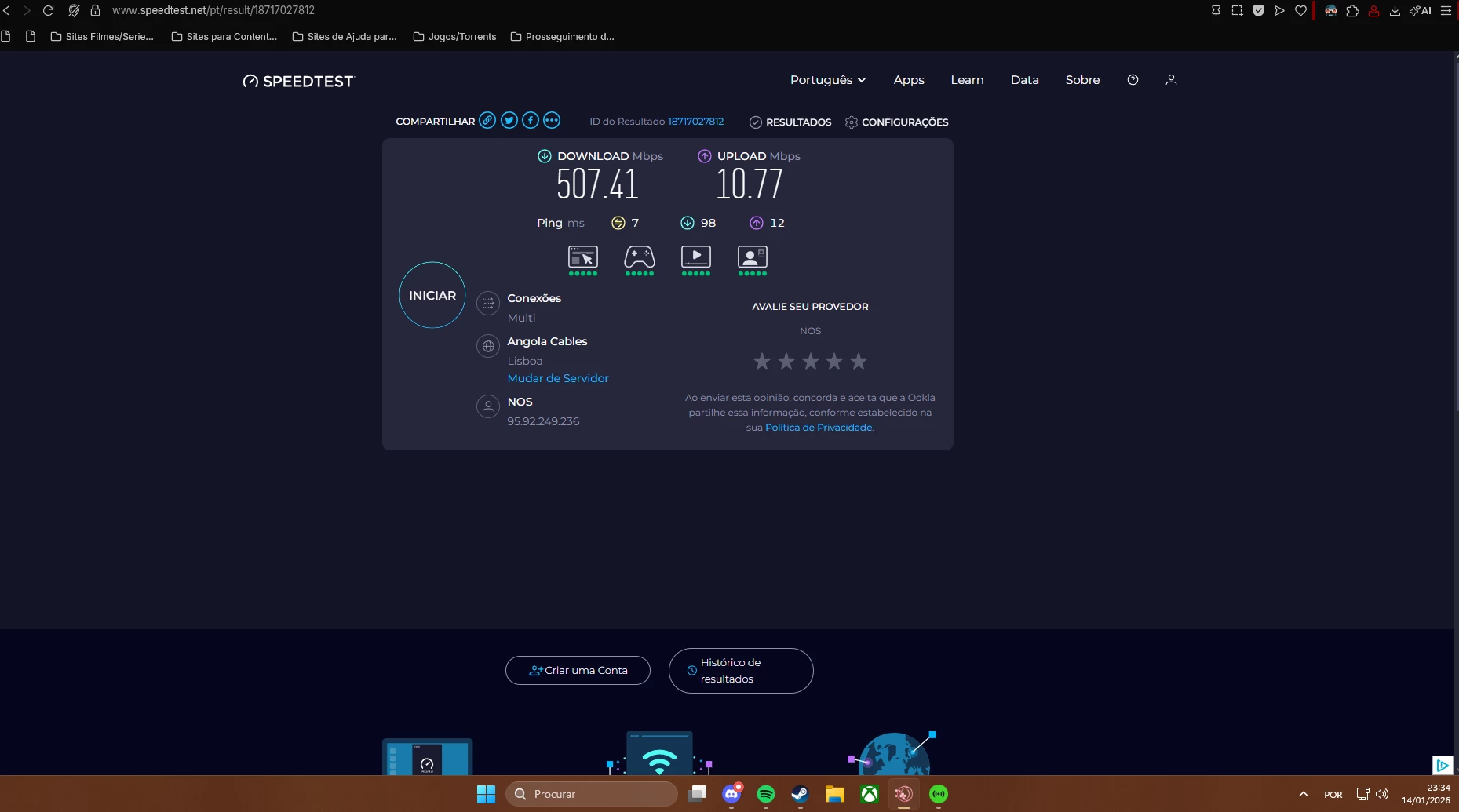Click the video streaming performance icon
The width and height of the screenshot is (1459, 812).
point(695,257)
